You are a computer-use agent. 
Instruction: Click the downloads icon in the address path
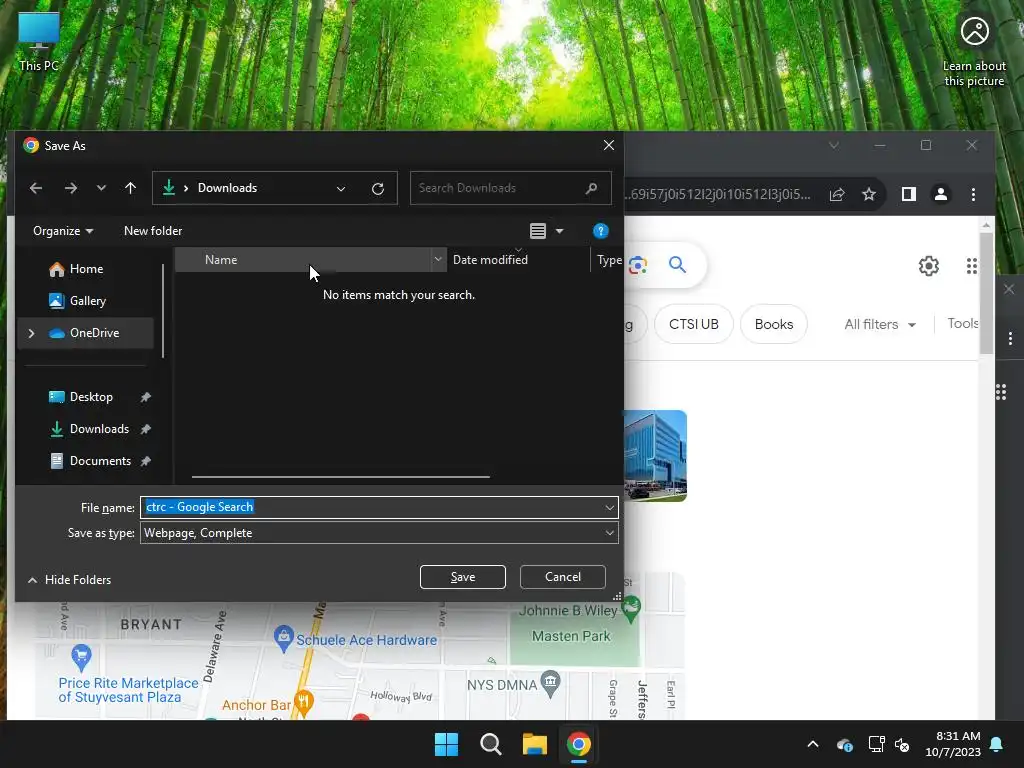169,188
